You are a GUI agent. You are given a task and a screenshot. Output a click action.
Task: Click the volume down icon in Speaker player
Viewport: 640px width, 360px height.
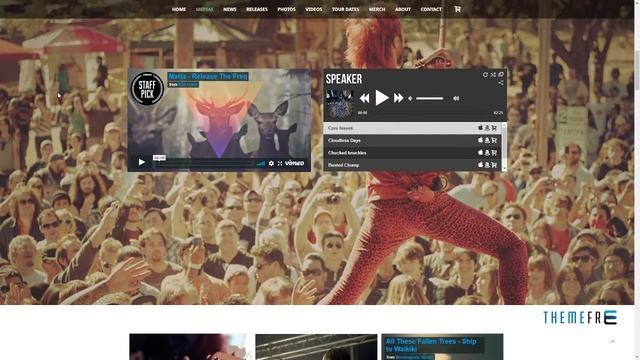[410, 98]
